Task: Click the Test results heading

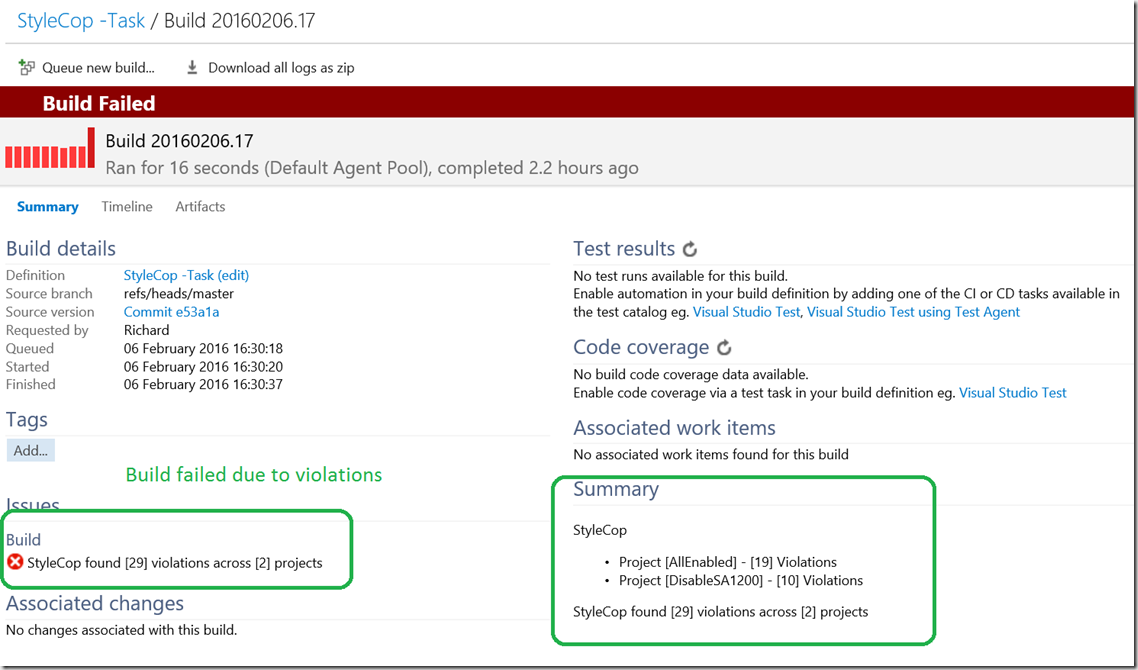Action: pos(624,248)
